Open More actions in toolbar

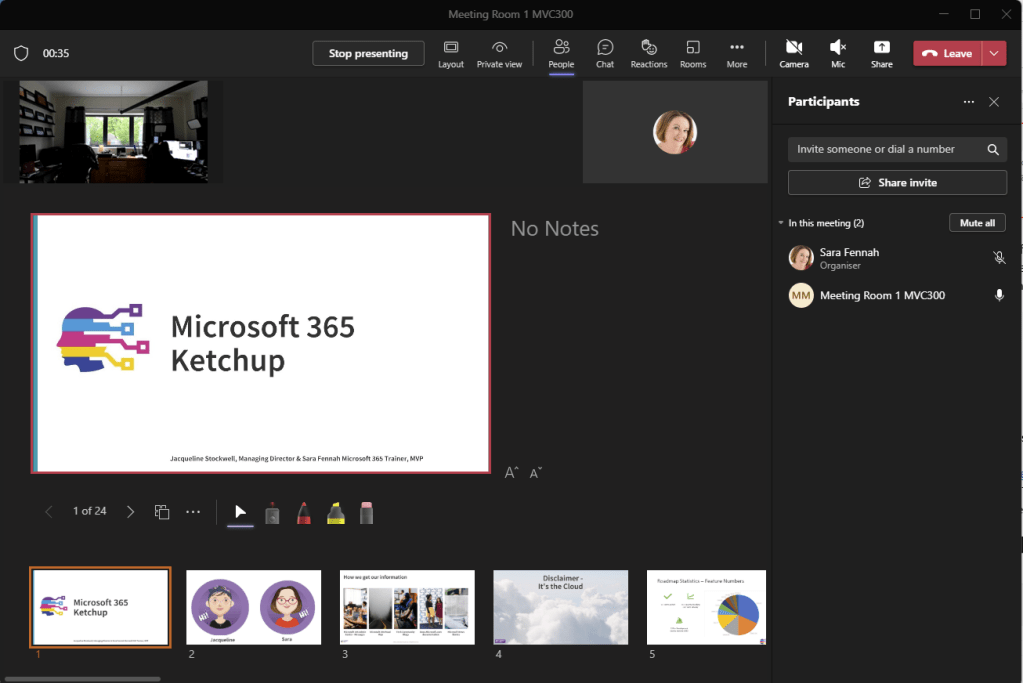pyautogui.click(x=737, y=53)
